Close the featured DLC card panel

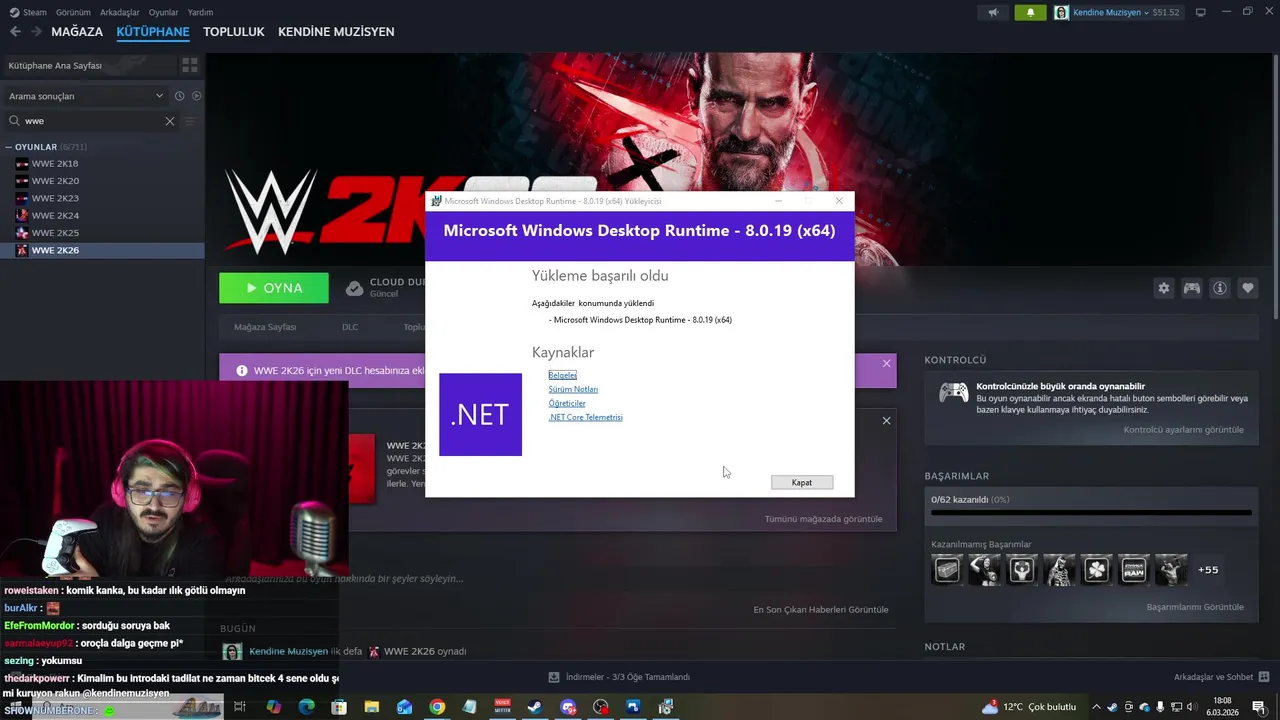886,421
